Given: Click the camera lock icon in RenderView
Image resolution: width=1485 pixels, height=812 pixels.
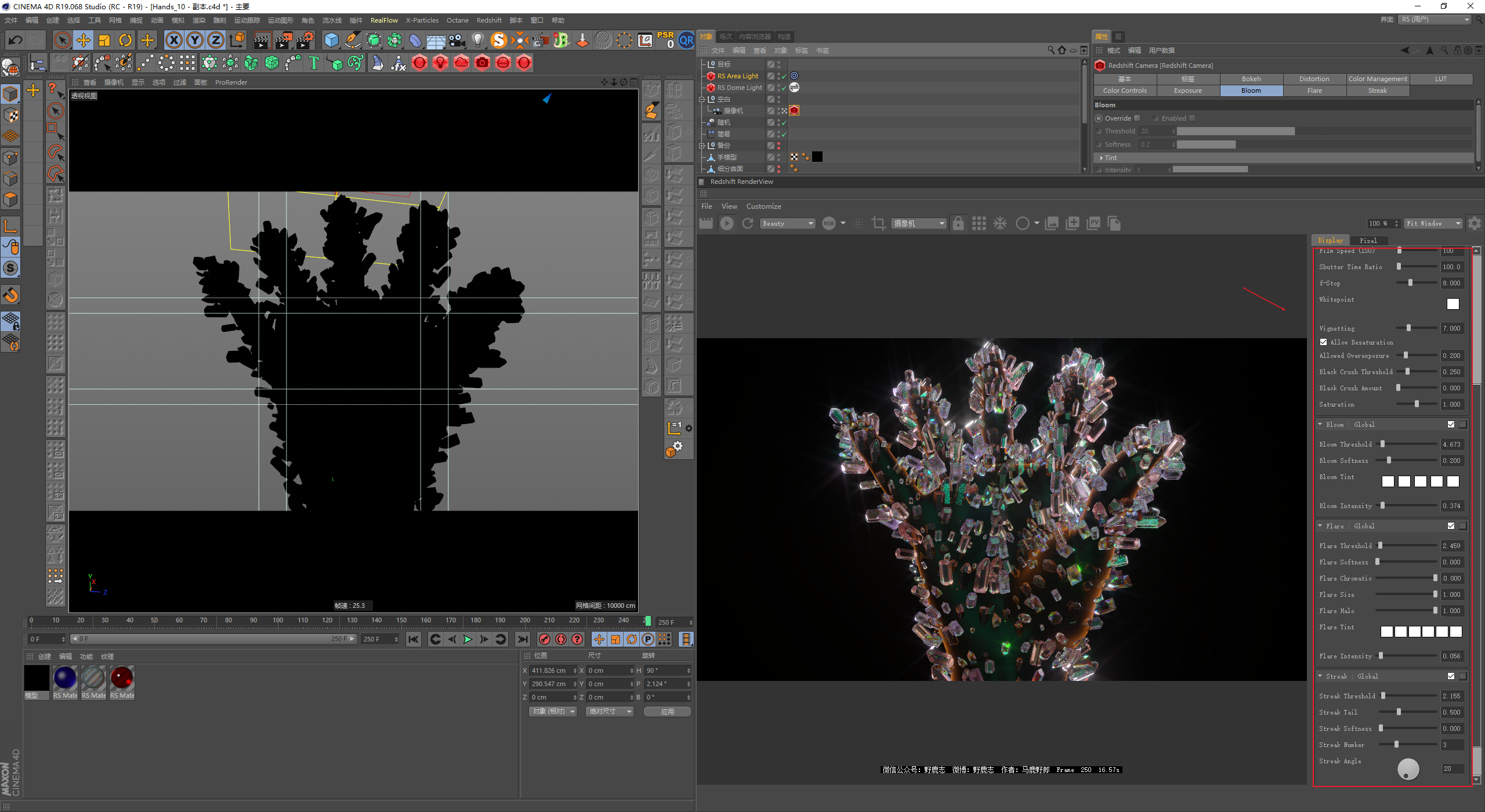Looking at the screenshot, I should coord(958,223).
